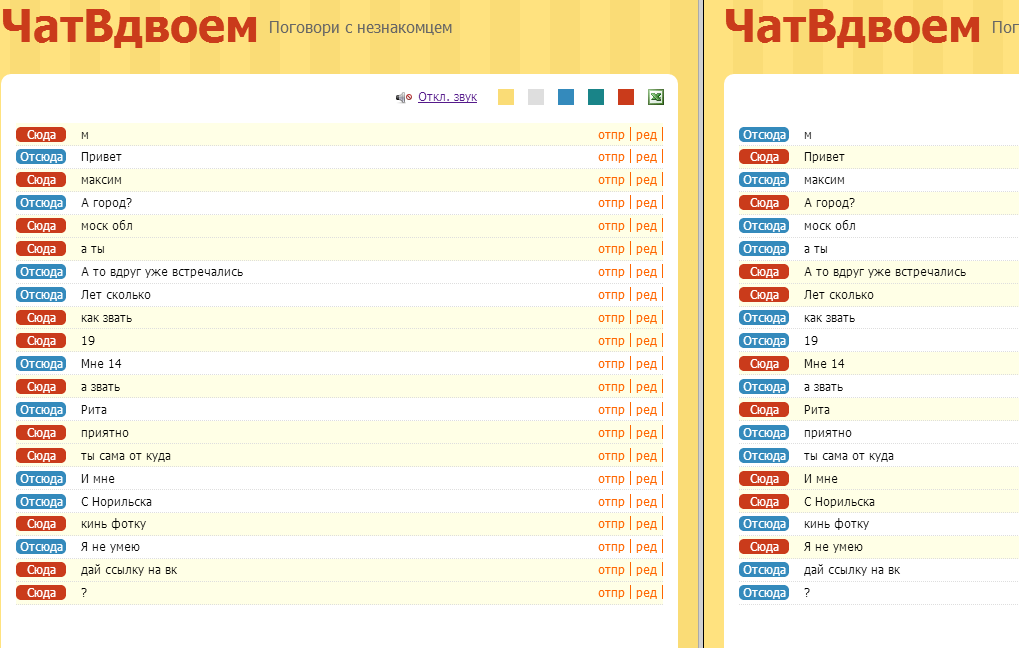
Task: Click 'ред' on the 'моск обл' row
Action: click(x=646, y=226)
